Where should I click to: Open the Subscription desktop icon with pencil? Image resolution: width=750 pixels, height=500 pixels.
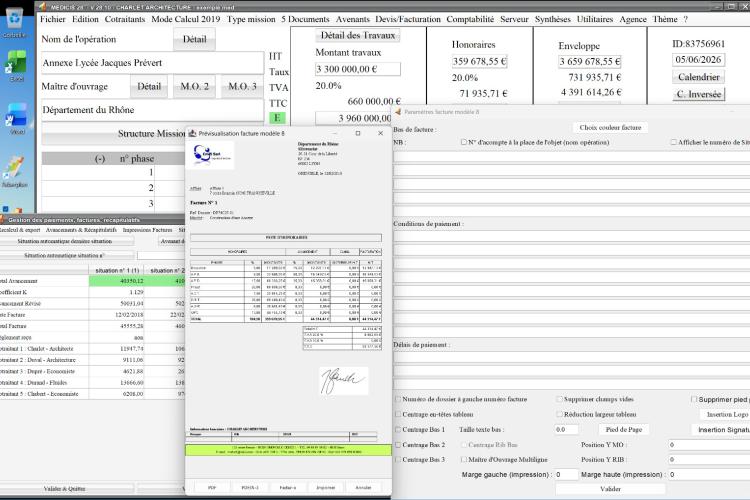(15, 172)
